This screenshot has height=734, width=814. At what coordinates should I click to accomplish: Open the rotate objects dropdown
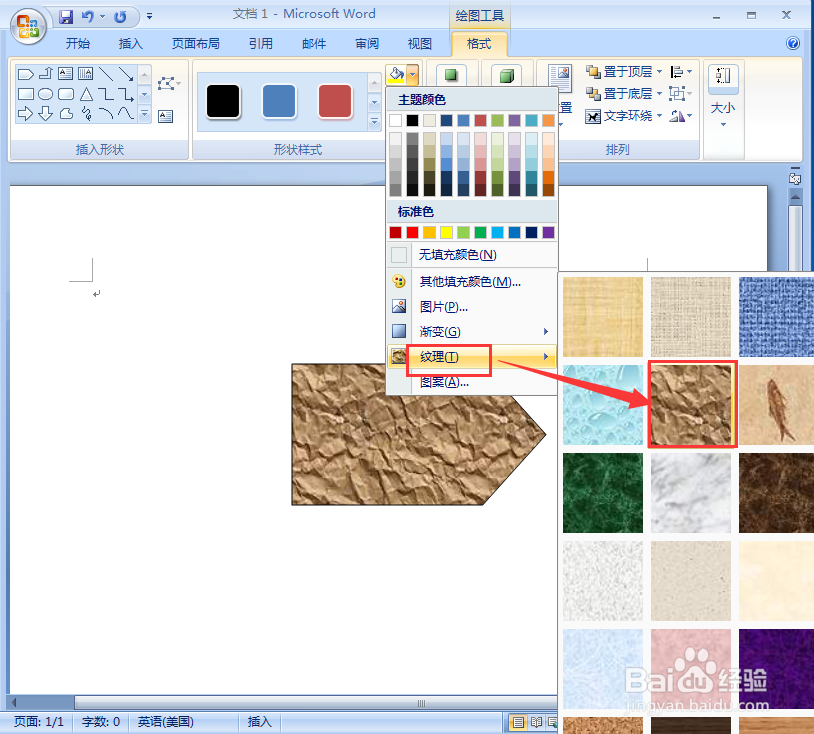(x=681, y=116)
